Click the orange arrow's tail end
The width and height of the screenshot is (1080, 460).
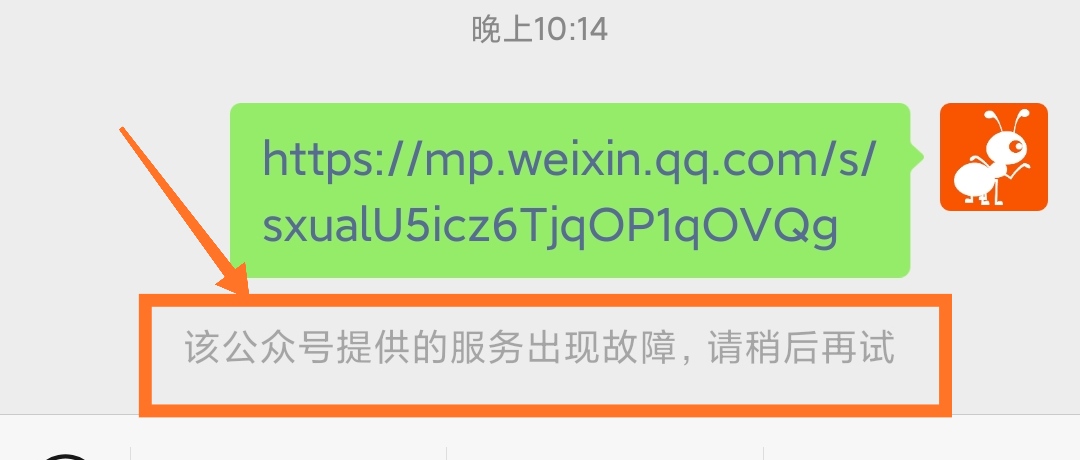pyautogui.click(x=124, y=132)
